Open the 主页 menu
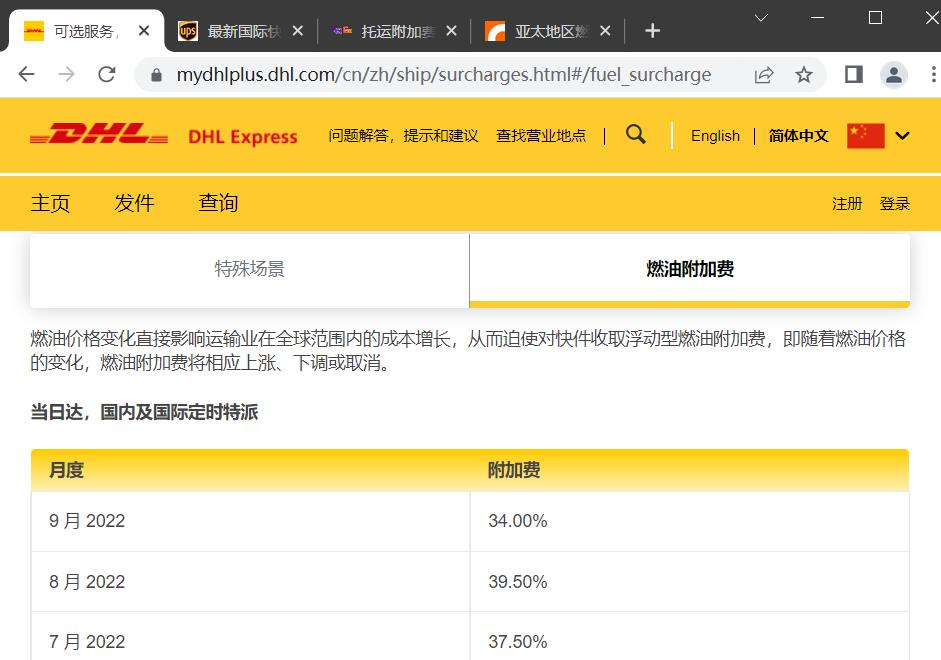The image size is (941, 660). click(50, 203)
